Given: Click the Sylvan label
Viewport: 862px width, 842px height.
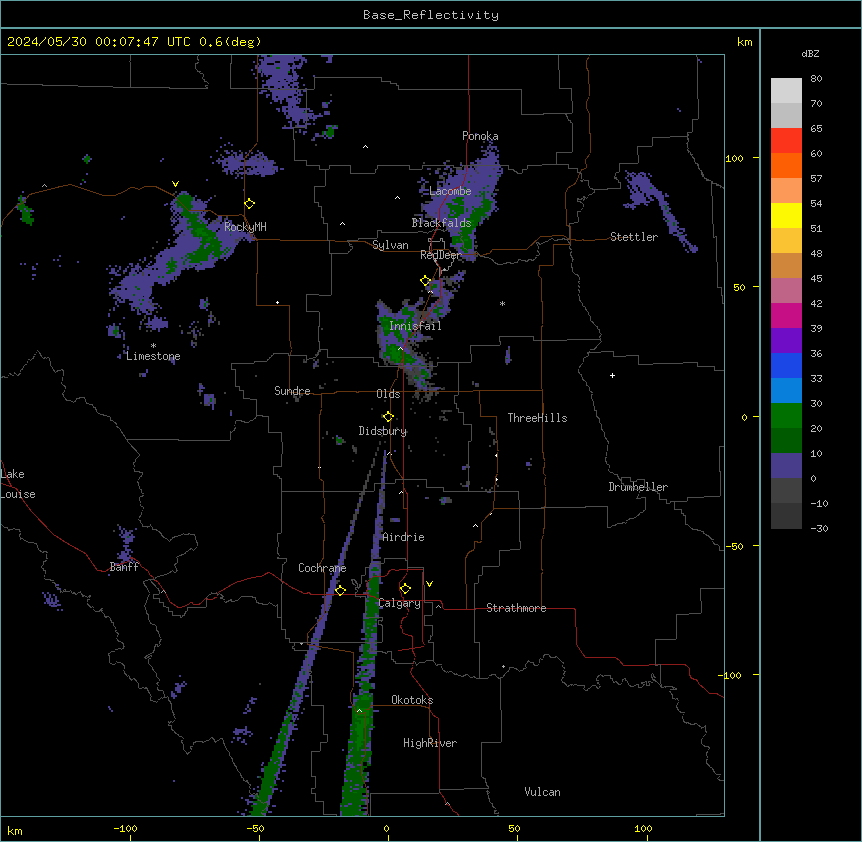Looking at the screenshot, I should coord(390,245).
